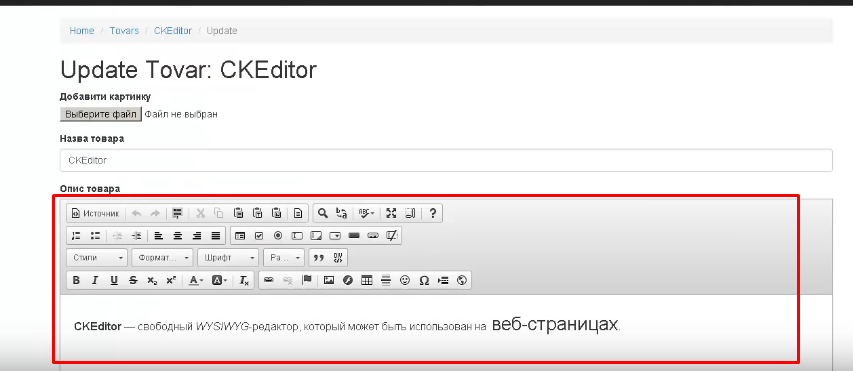Toggle Italic formatting
Image resolution: width=853 pixels, height=371 pixels.
[x=95, y=280]
